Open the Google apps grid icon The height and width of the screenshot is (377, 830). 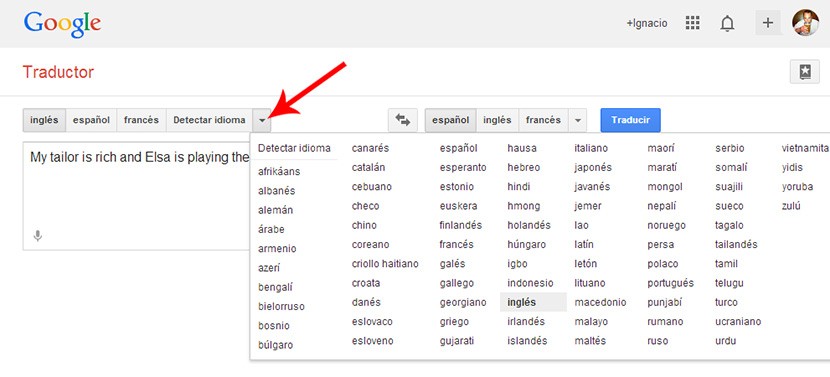coord(692,23)
